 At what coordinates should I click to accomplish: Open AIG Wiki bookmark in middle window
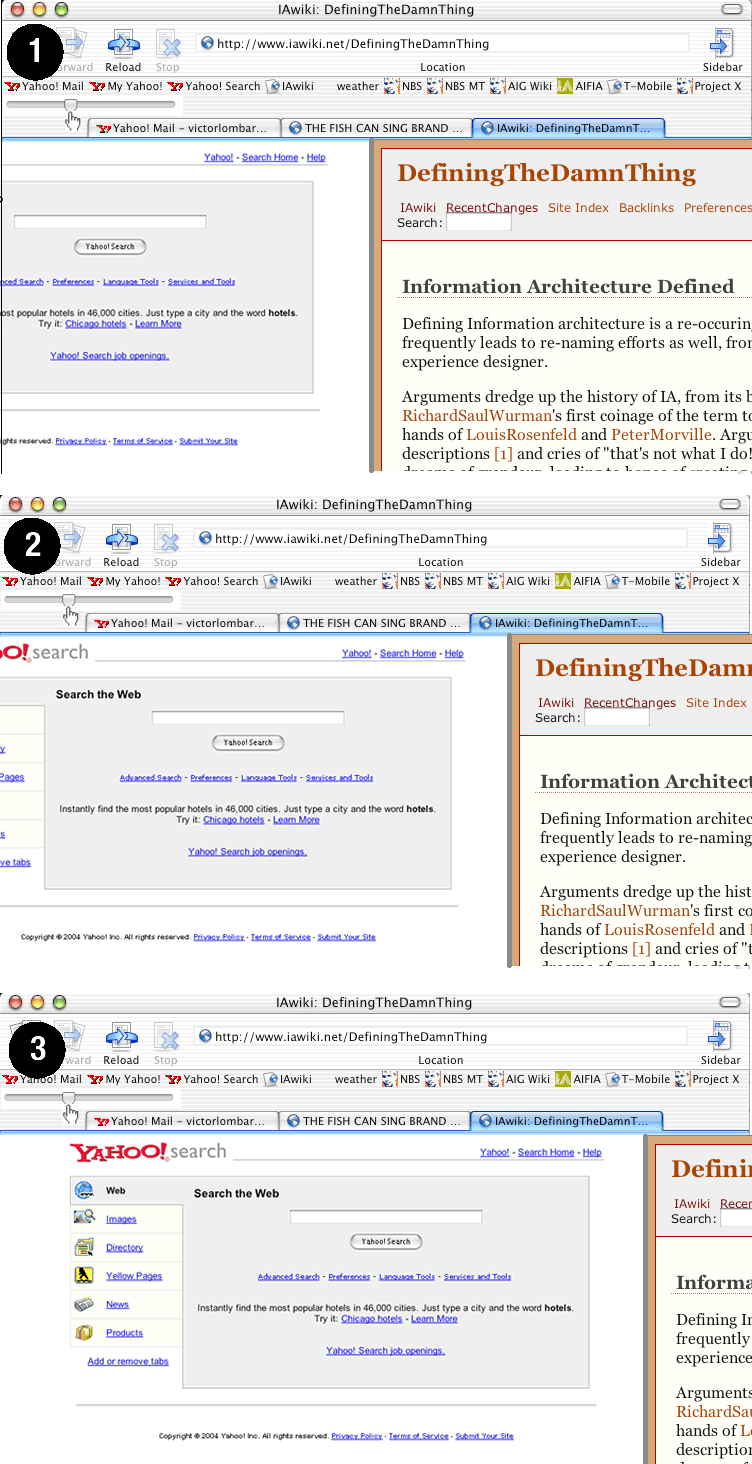click(520, 581)
